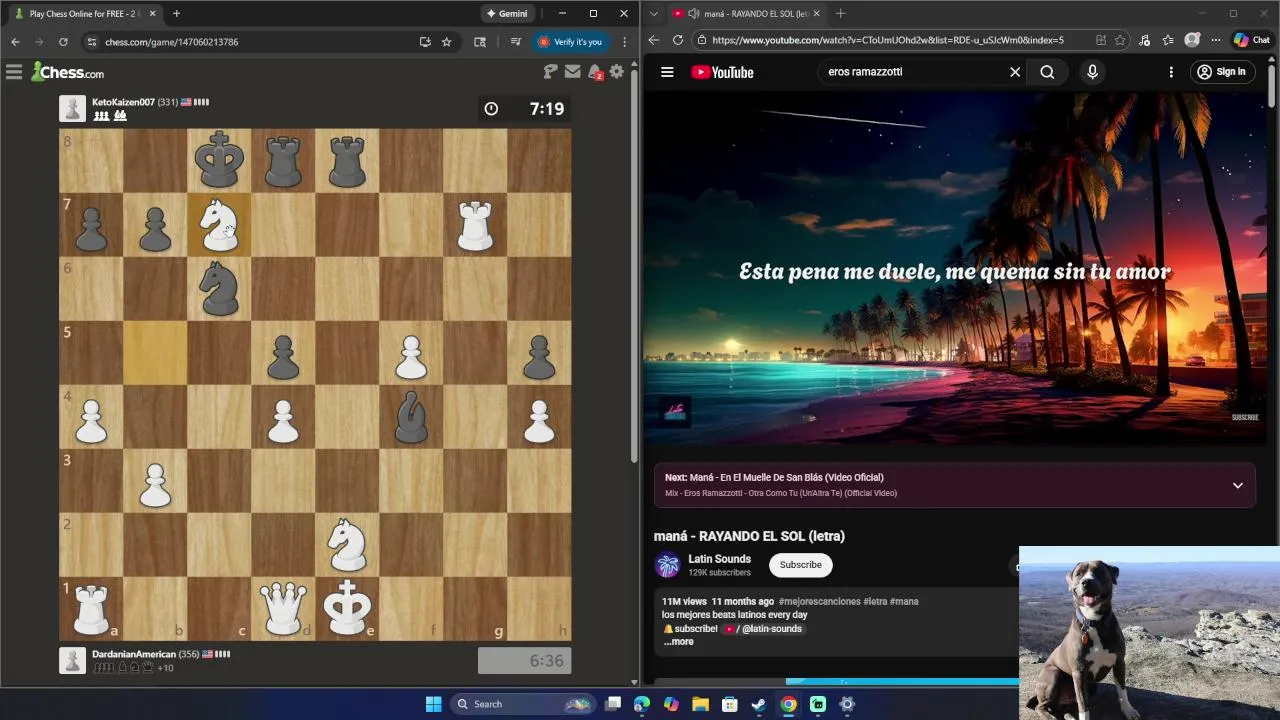The width and height of the screenshot is (1280, 720).
Task: Clear the YouTube search text
Action: point(1015,72)
